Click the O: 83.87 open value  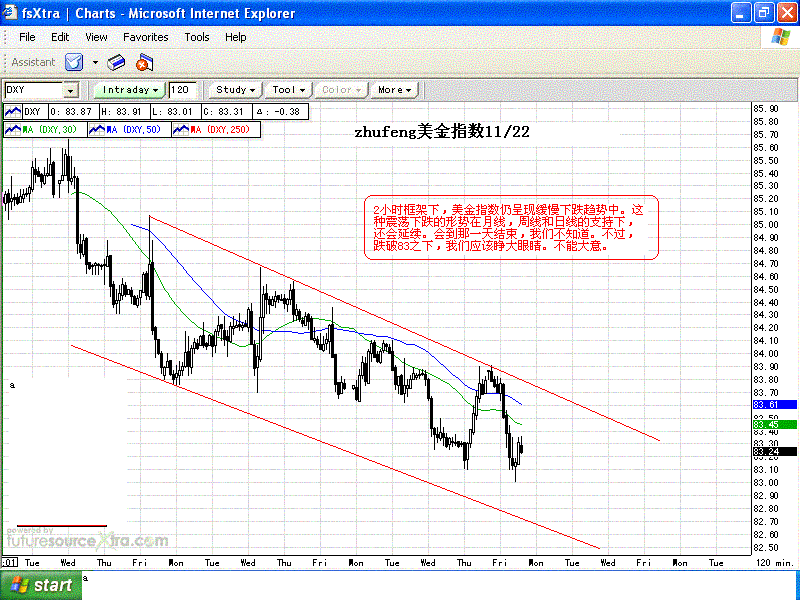coord(71,112)
